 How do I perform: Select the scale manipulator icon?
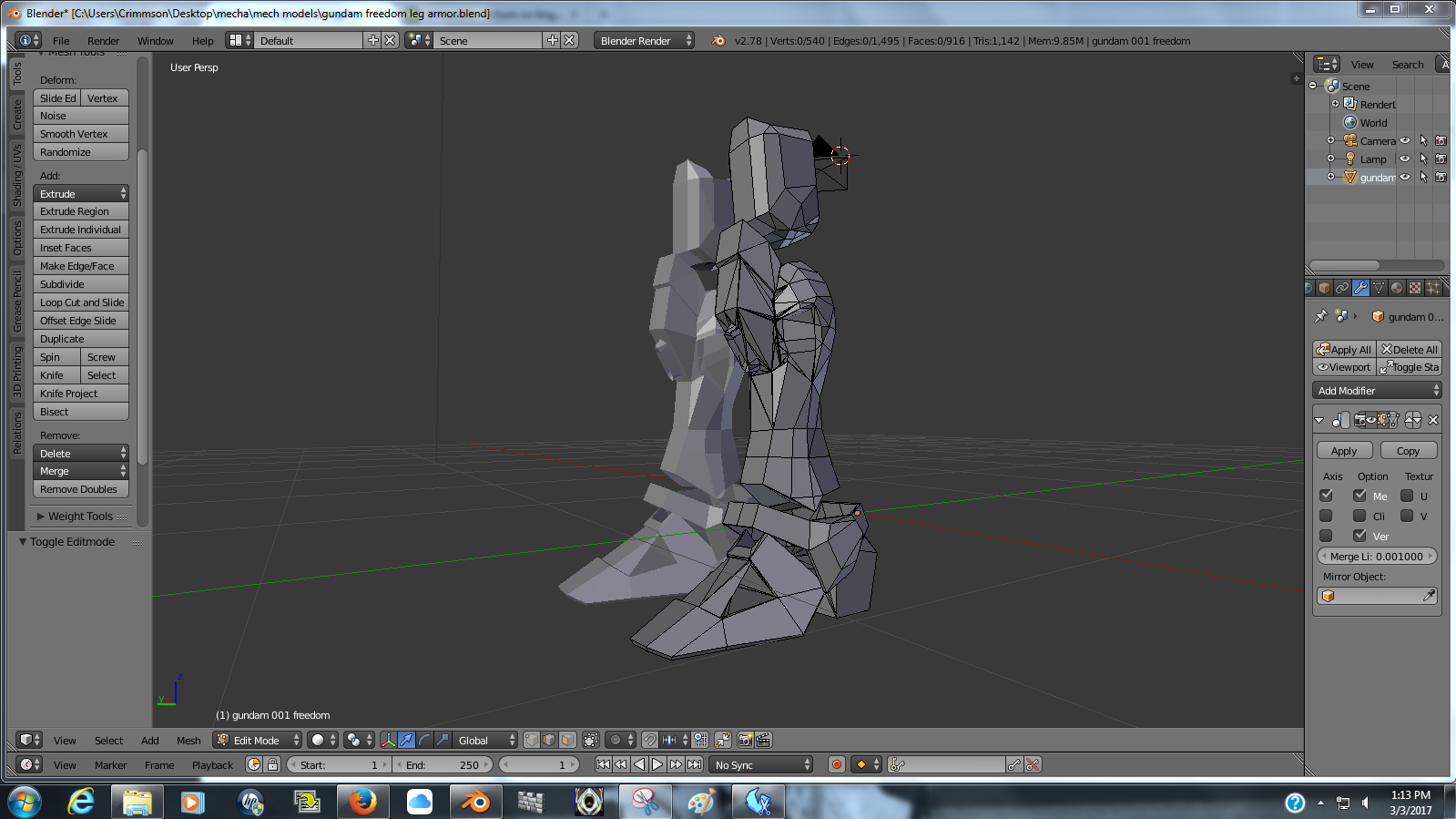point(443,740)
